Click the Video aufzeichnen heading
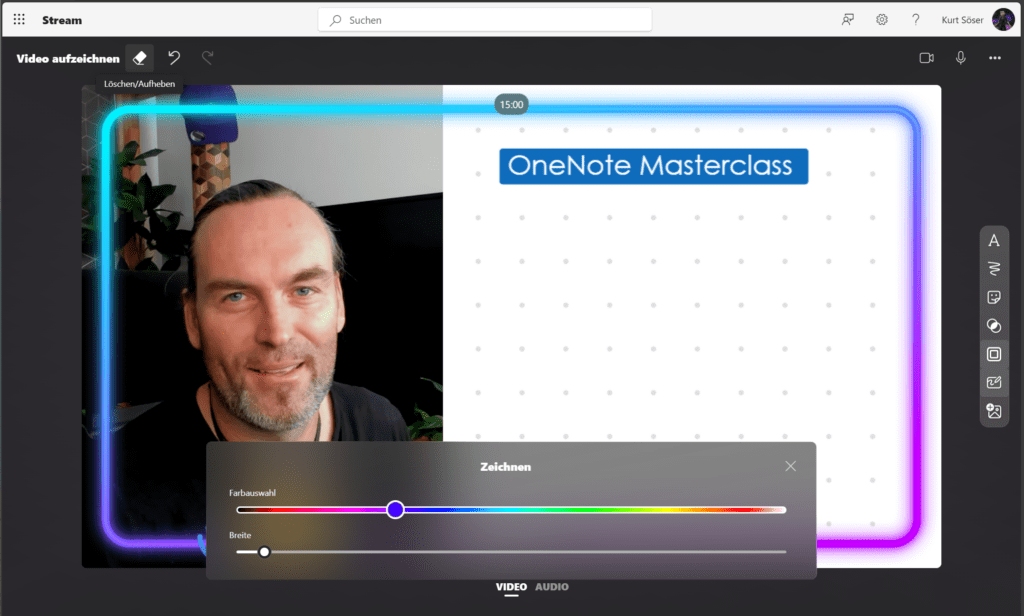Viewport: 1024px width, 616px height. [68, 59]
